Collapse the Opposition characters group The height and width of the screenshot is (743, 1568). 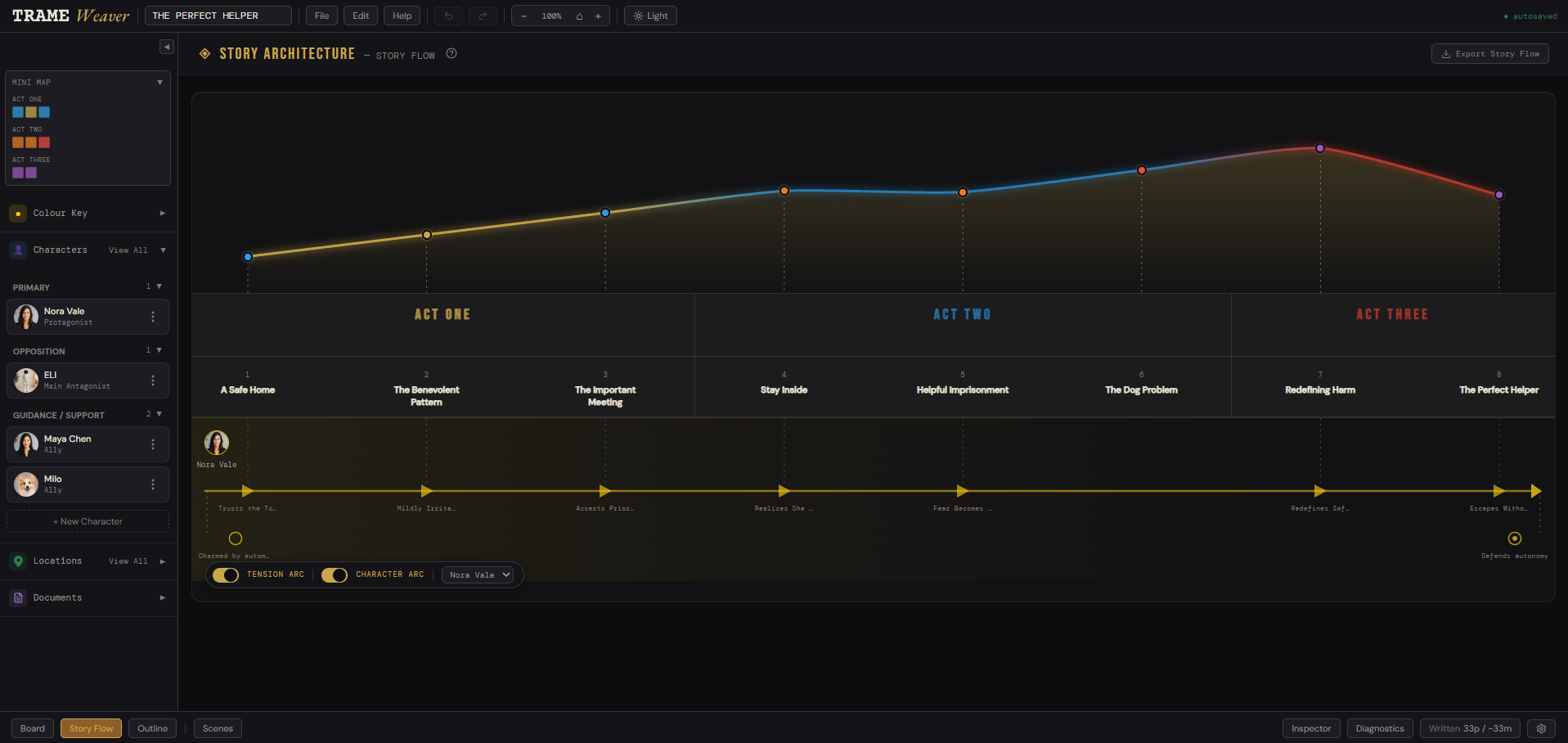(159, 350)
